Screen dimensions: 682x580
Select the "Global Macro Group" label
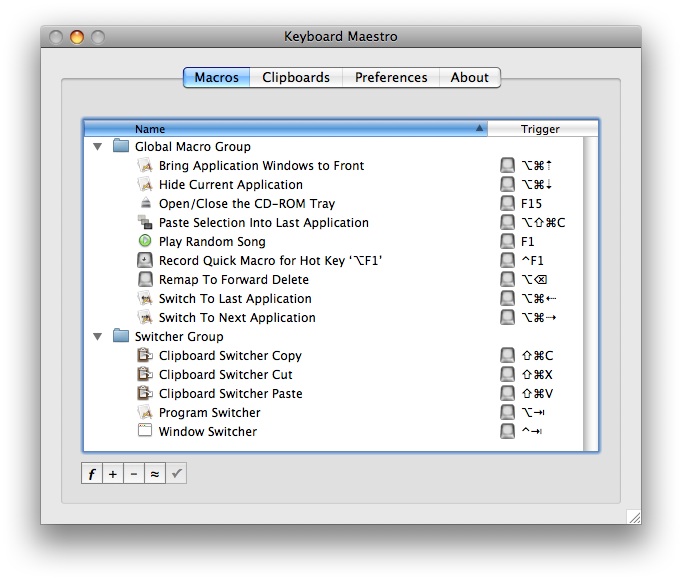(x=193, y=147)
